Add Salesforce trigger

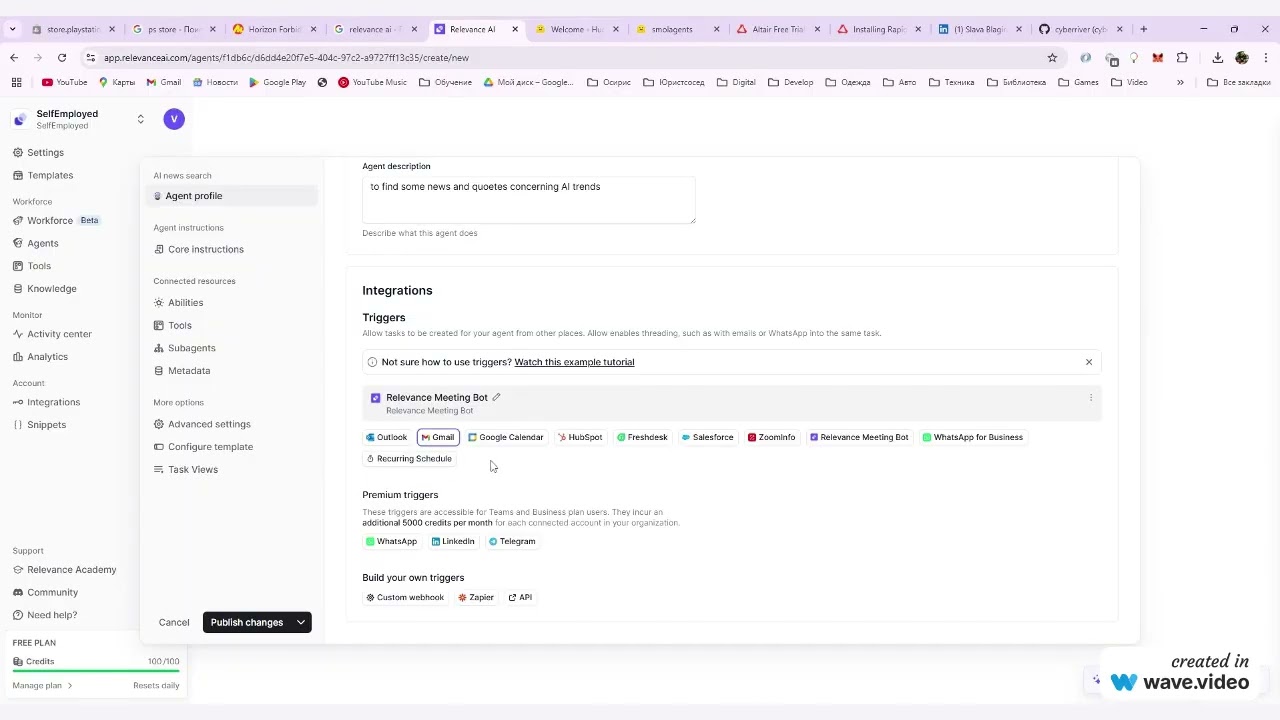pyautogui.click(x=707, y=437)
